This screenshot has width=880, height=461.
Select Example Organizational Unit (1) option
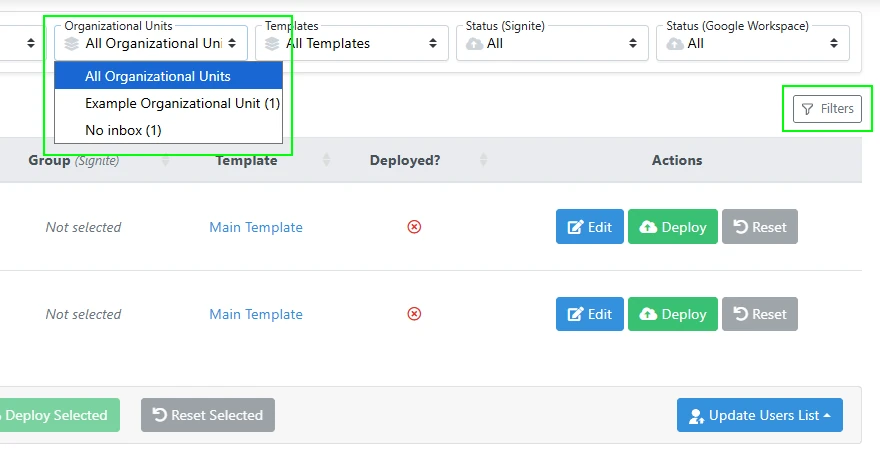(182, 103)
